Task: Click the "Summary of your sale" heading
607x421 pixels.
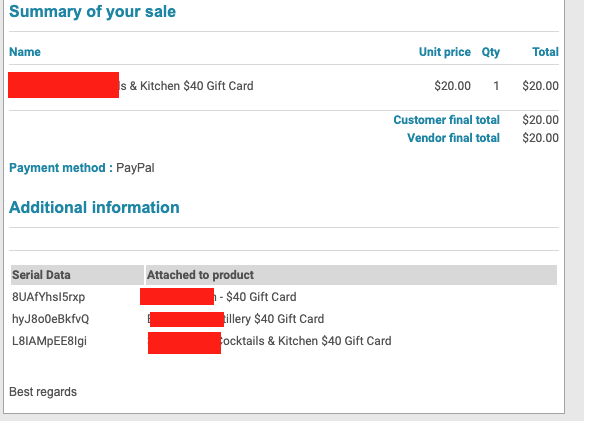Action: (x=92, y=12)
